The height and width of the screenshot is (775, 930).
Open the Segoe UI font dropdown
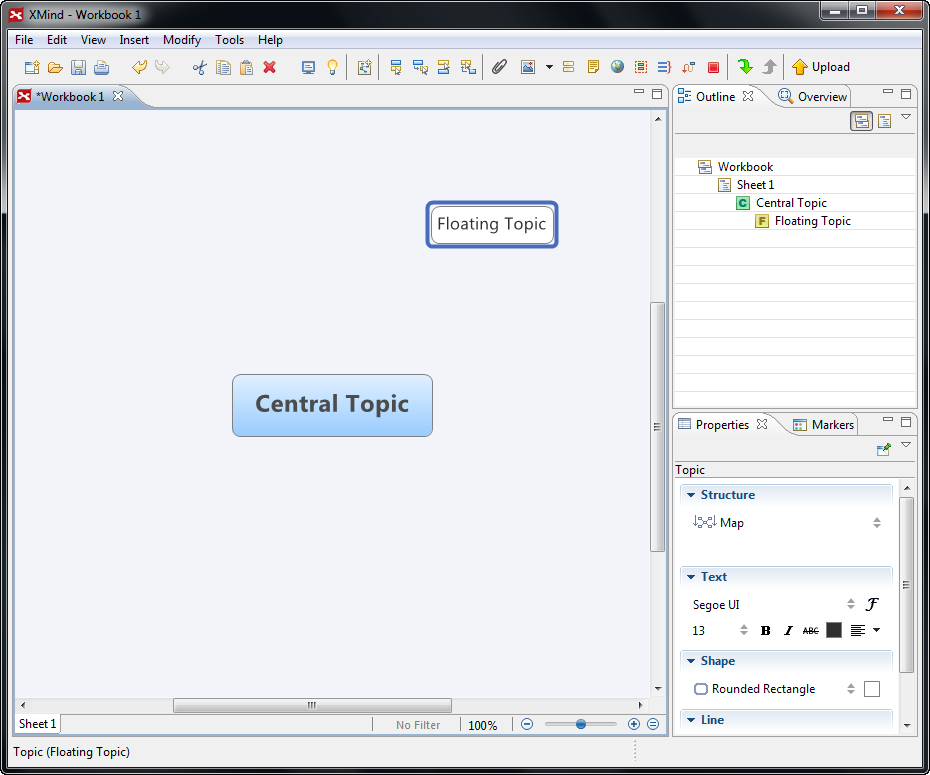point(851,604)
